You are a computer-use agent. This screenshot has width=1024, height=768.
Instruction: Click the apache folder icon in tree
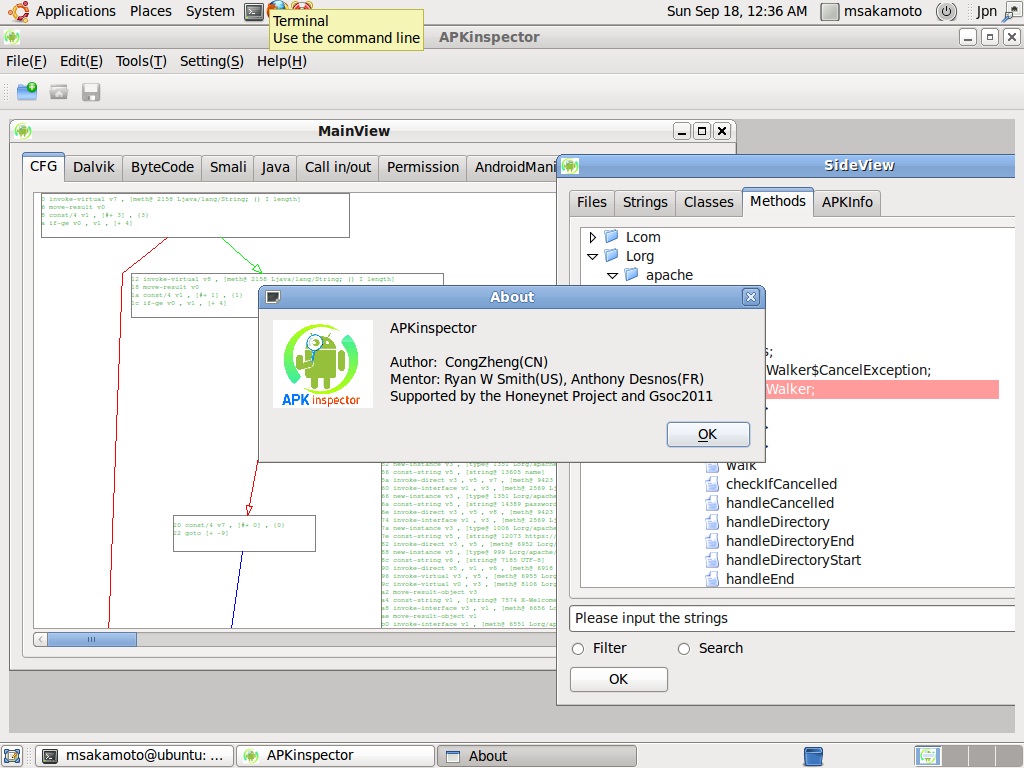[x=632, y=274]
